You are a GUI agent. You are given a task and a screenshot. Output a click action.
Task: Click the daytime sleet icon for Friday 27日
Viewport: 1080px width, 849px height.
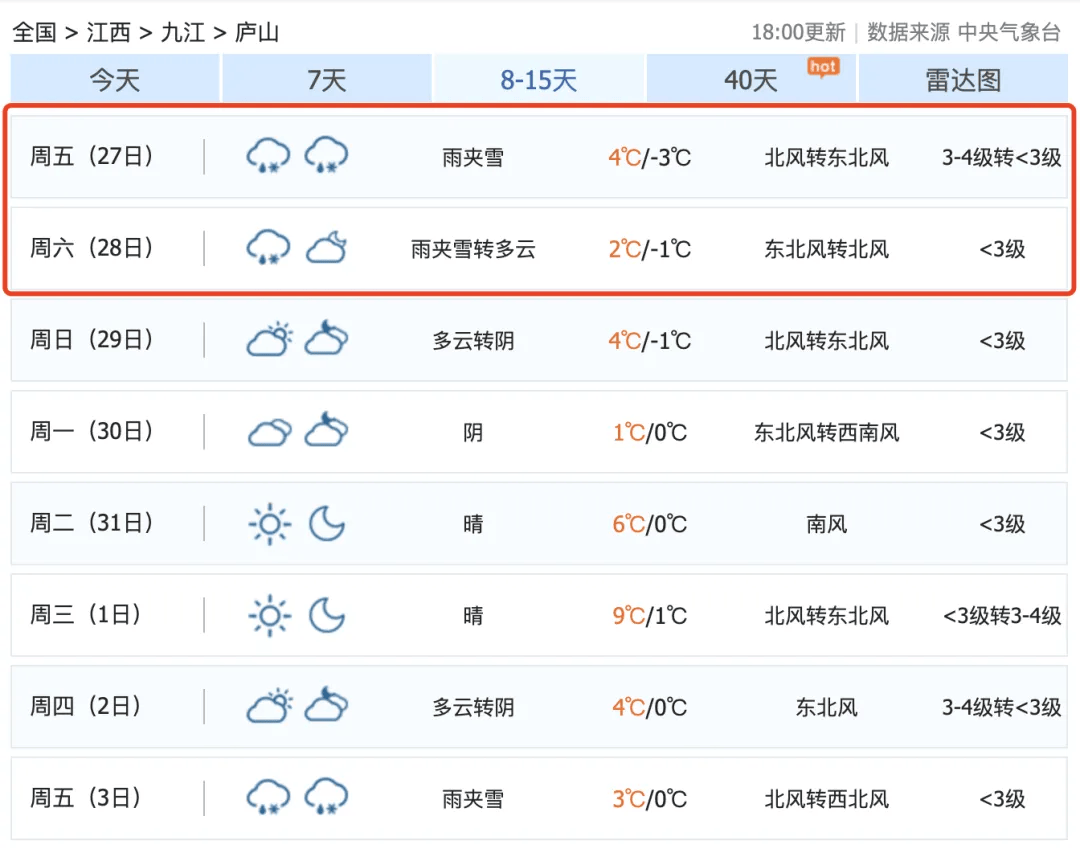coord(268,156)
